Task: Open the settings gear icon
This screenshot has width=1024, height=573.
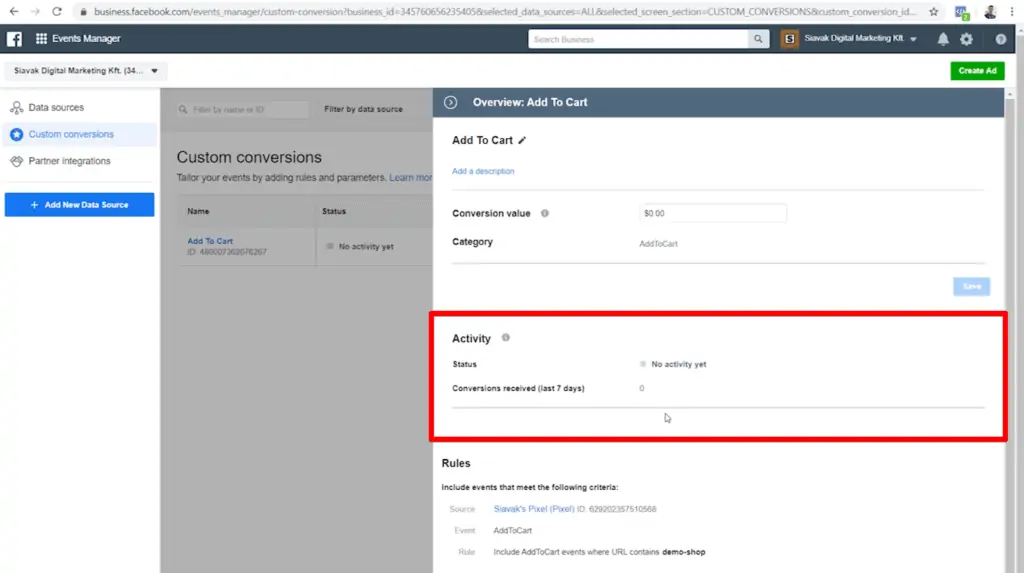Action: 967,39
